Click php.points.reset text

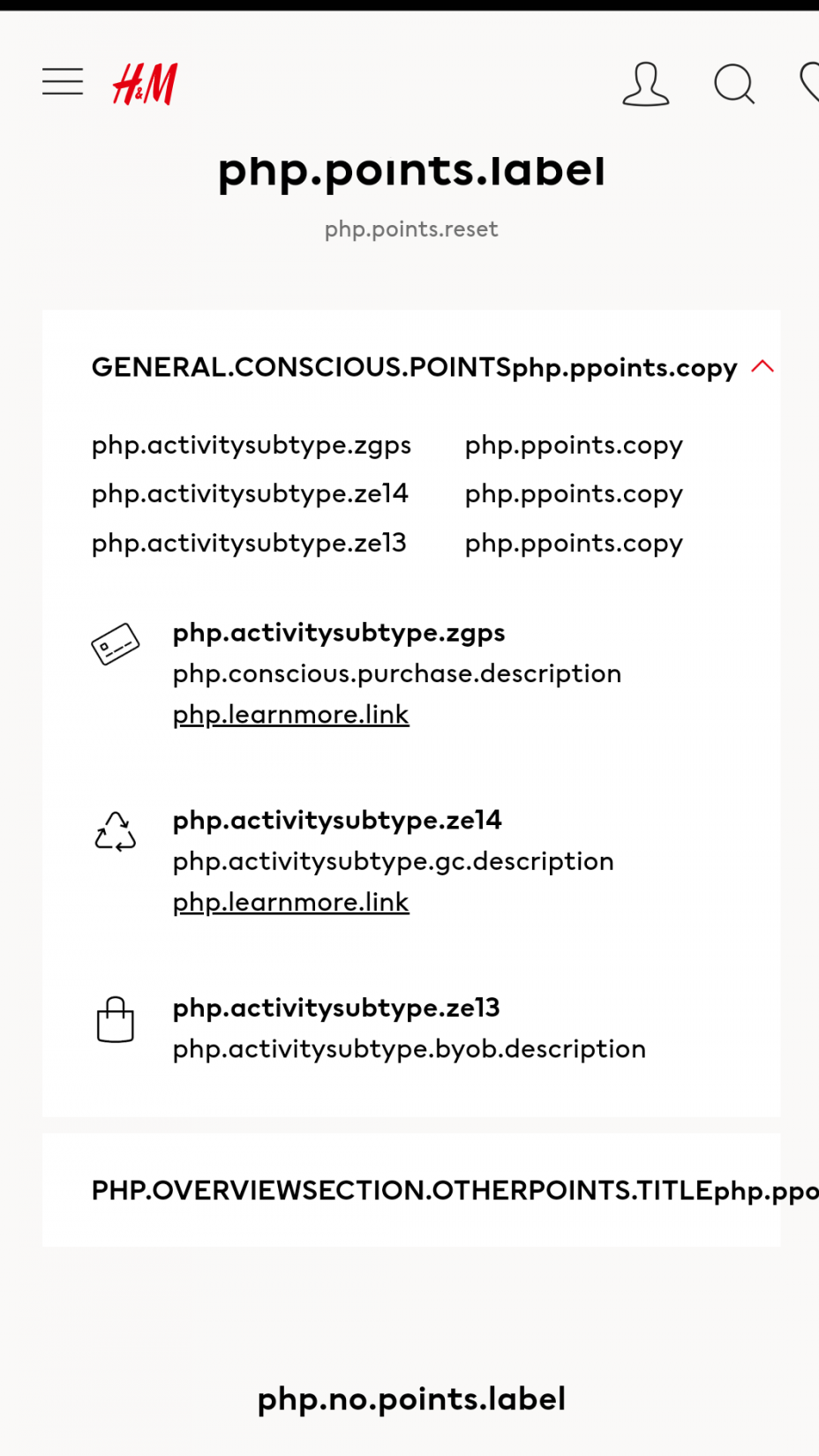click(x=411, y=229)
